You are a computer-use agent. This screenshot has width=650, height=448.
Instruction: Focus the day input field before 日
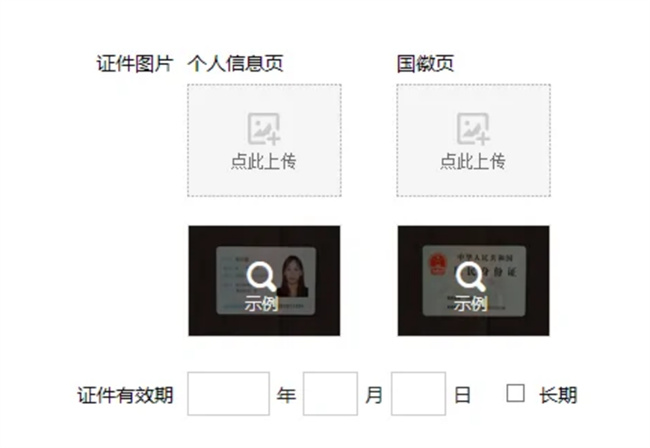pyautogui.click(x=418, y=394)
